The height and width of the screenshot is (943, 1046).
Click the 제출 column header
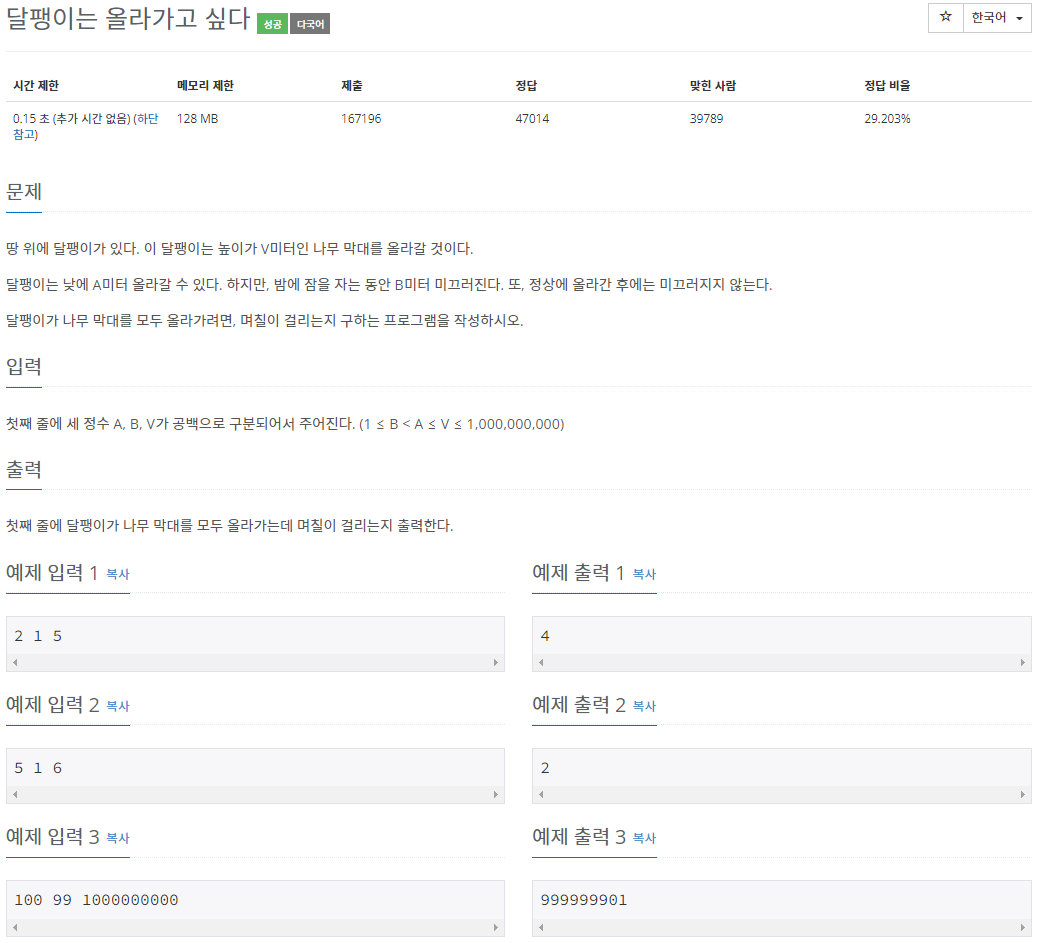click(x=352, y=85)
